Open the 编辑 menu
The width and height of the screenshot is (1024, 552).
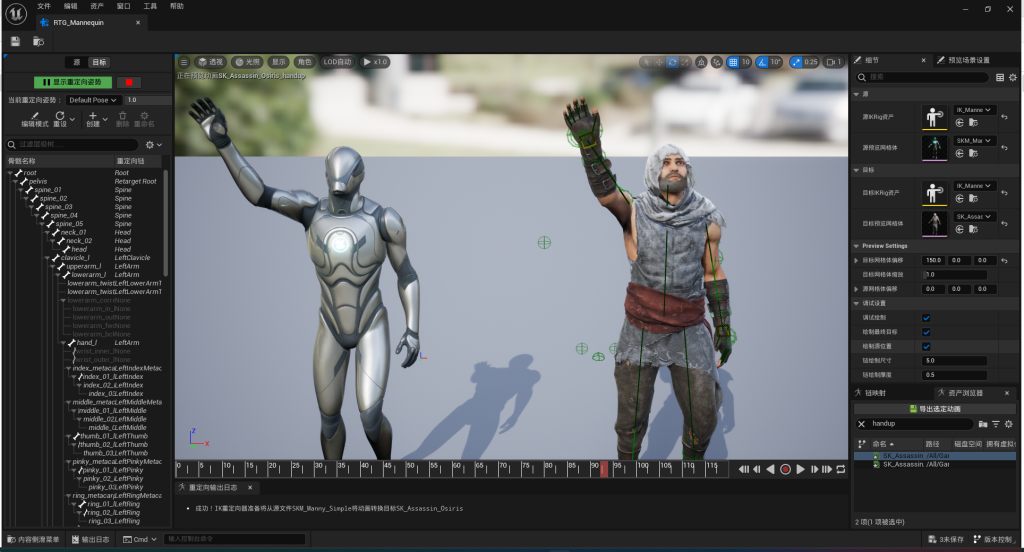71,6
